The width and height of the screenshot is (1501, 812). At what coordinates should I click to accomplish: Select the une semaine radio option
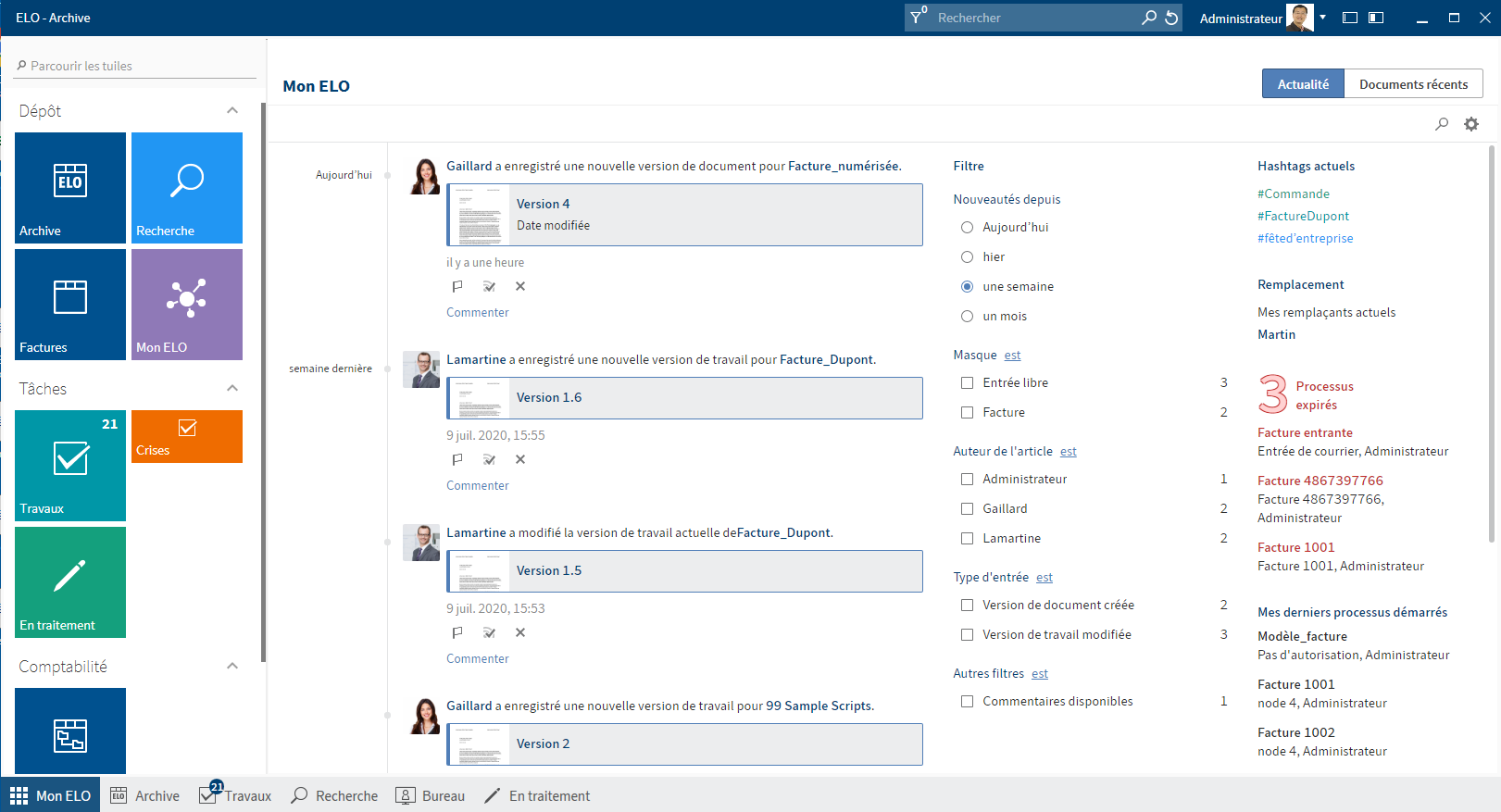(967, 286)
